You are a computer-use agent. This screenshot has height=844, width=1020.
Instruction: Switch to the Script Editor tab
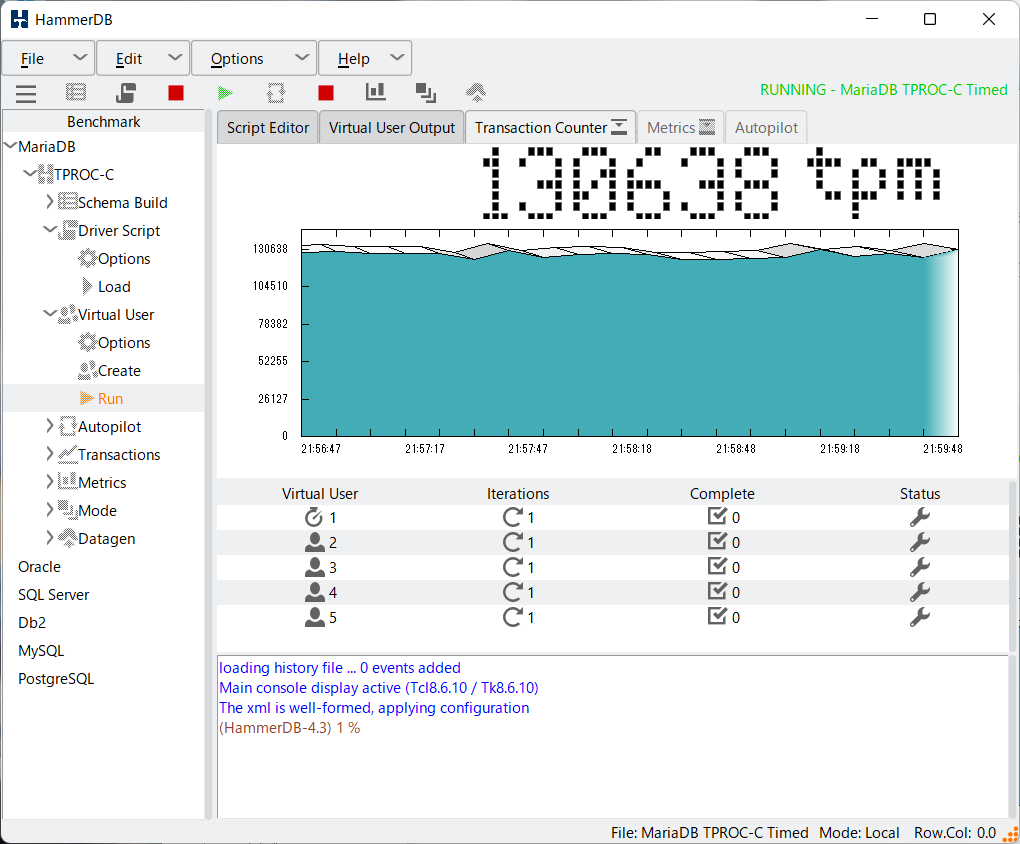click(268, 128)
